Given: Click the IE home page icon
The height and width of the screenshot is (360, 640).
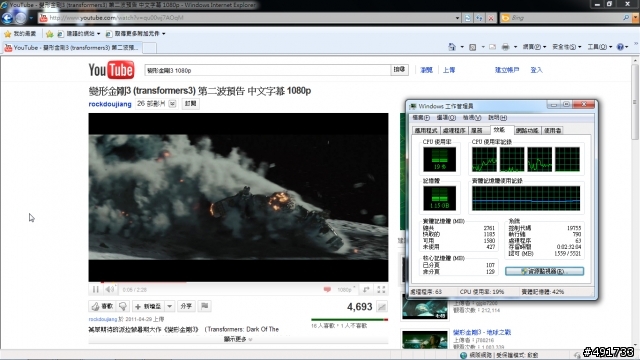Looking at the screenshot, I should 452,47.
